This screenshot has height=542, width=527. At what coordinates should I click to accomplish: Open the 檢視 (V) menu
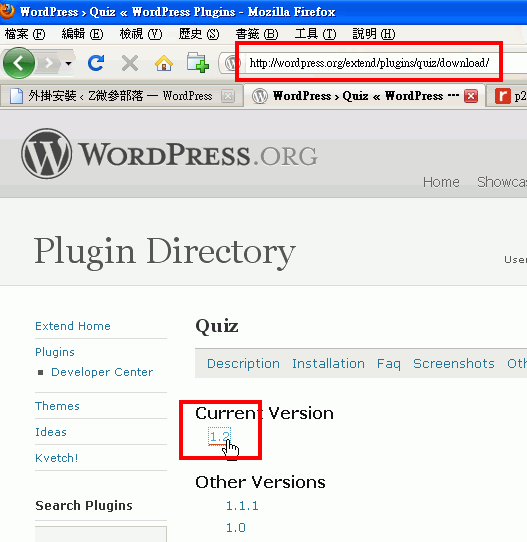141,34
